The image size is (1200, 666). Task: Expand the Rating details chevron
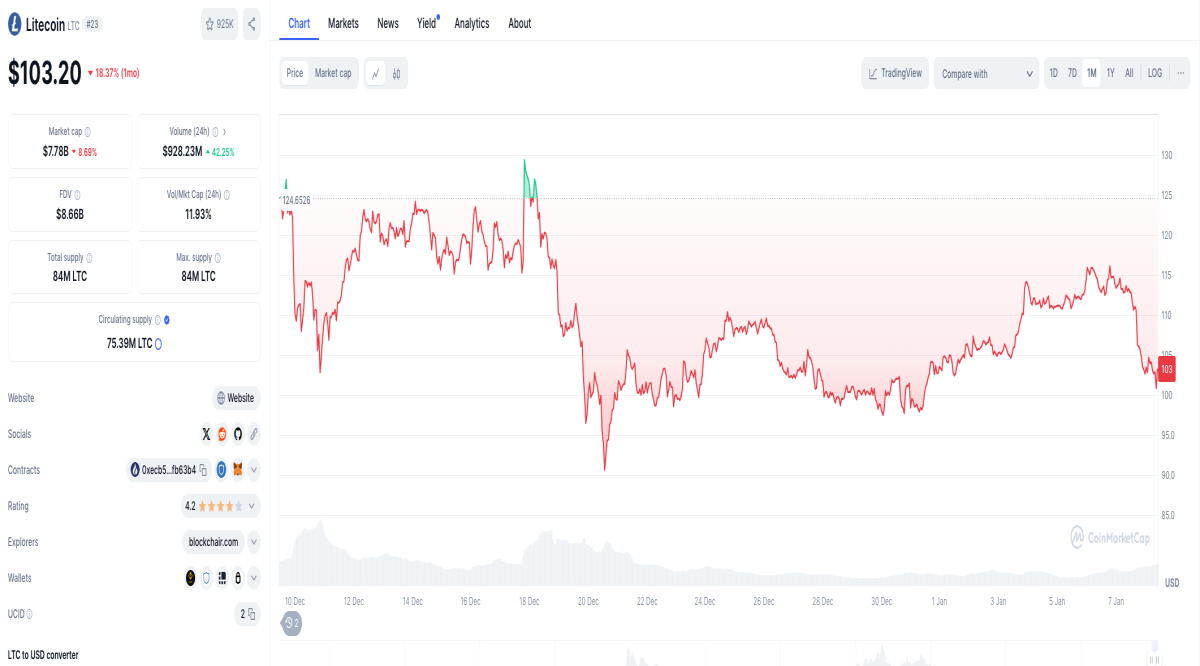[x=254, y=506]
